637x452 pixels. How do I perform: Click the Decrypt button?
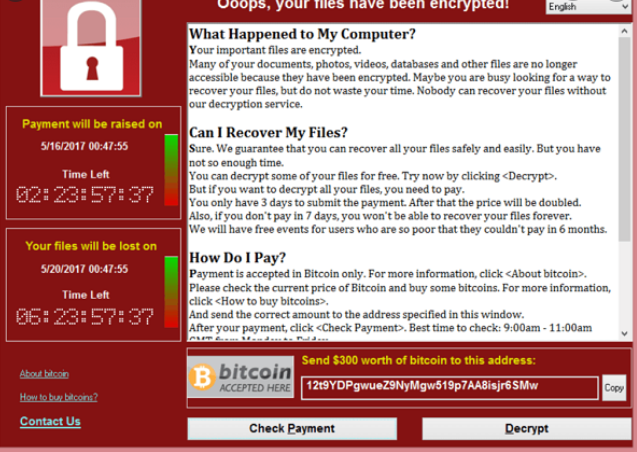[527, 428]
